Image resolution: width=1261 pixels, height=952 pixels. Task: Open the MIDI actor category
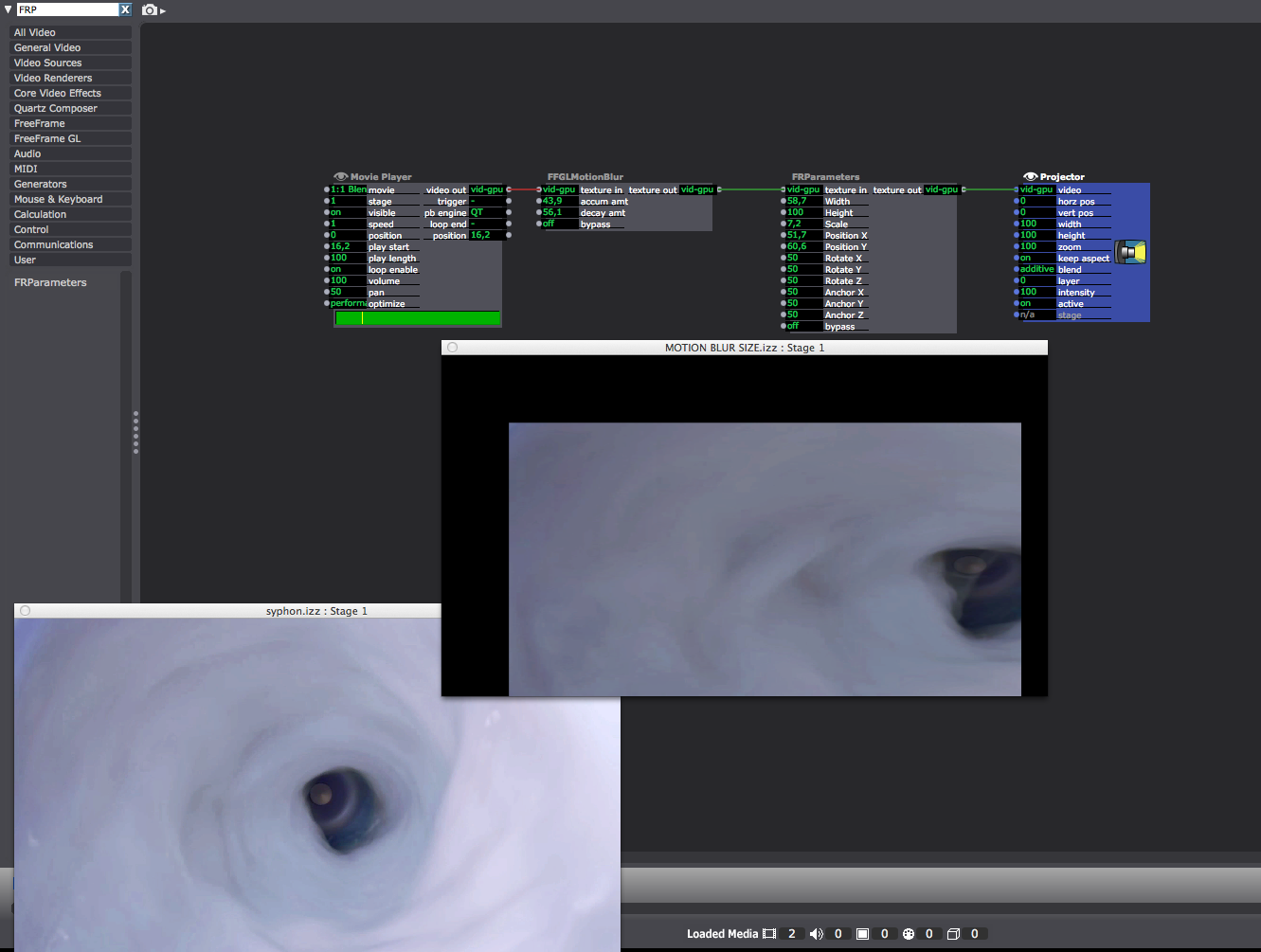(x=70, y=169)
